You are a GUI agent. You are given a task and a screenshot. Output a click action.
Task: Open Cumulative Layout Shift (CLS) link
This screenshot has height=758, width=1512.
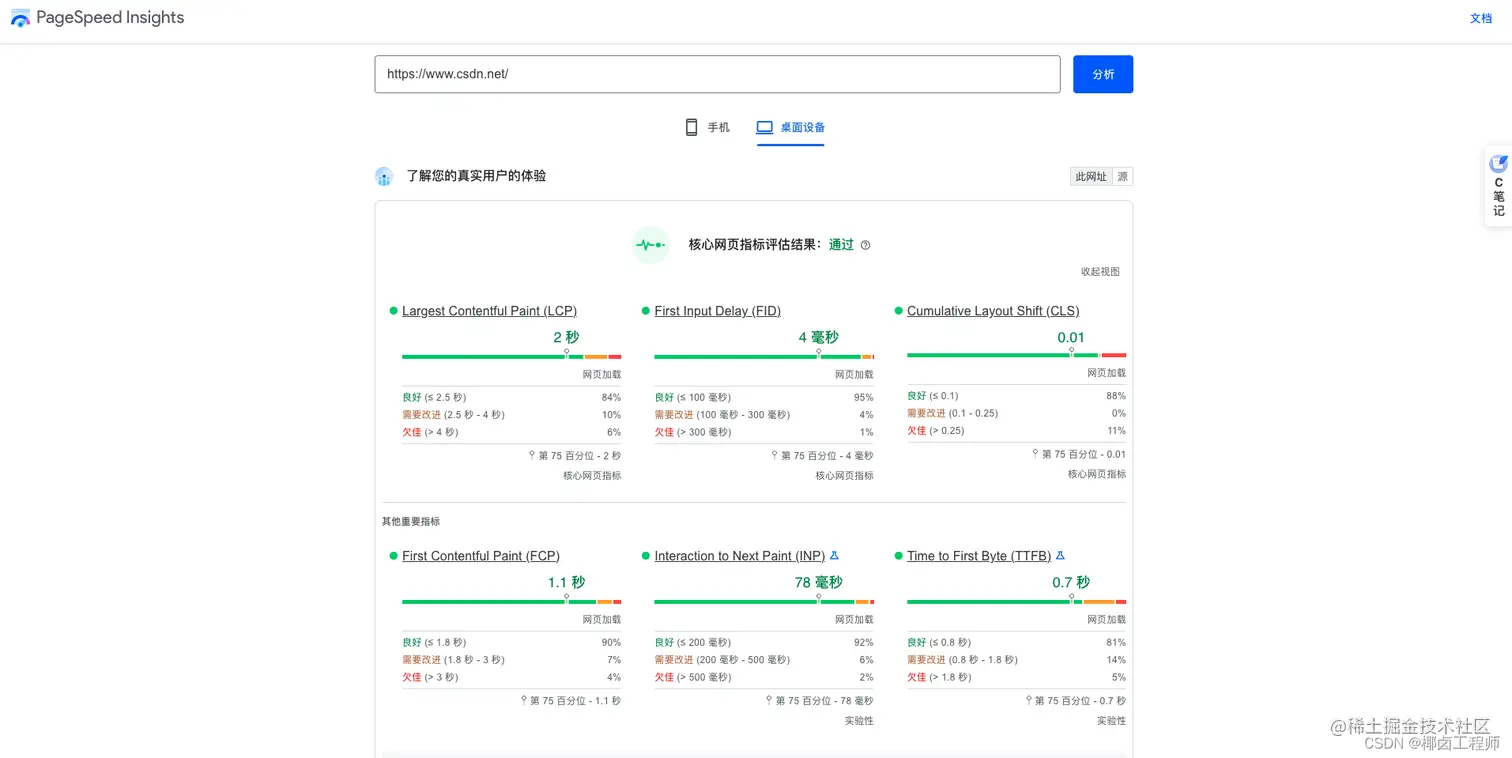(993, 311)
